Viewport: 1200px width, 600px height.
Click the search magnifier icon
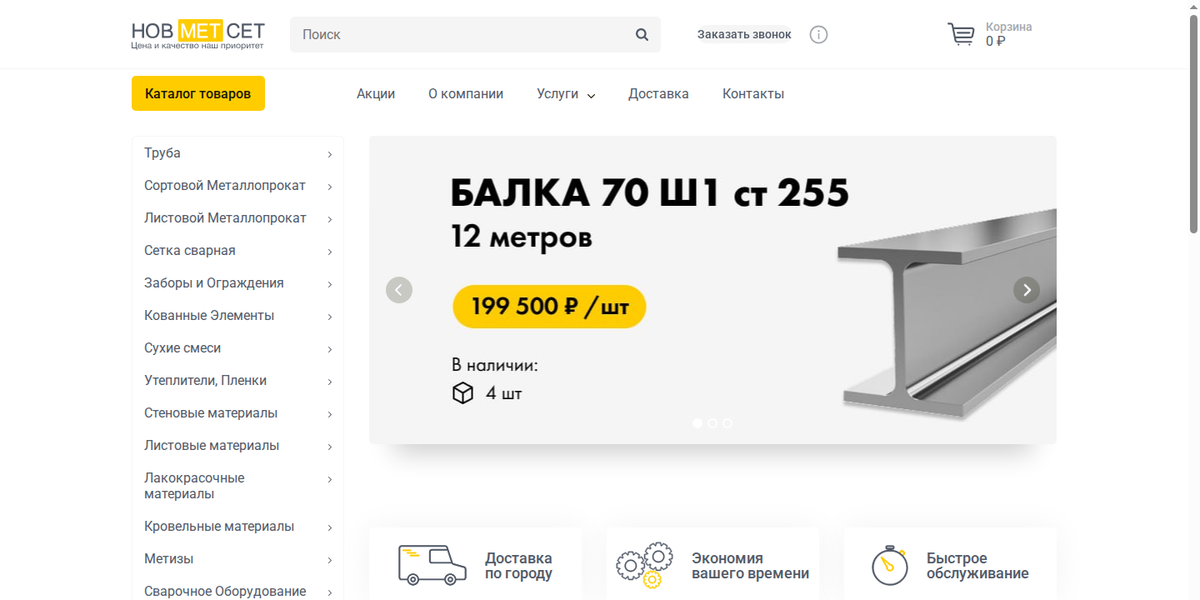click(642, 34)
